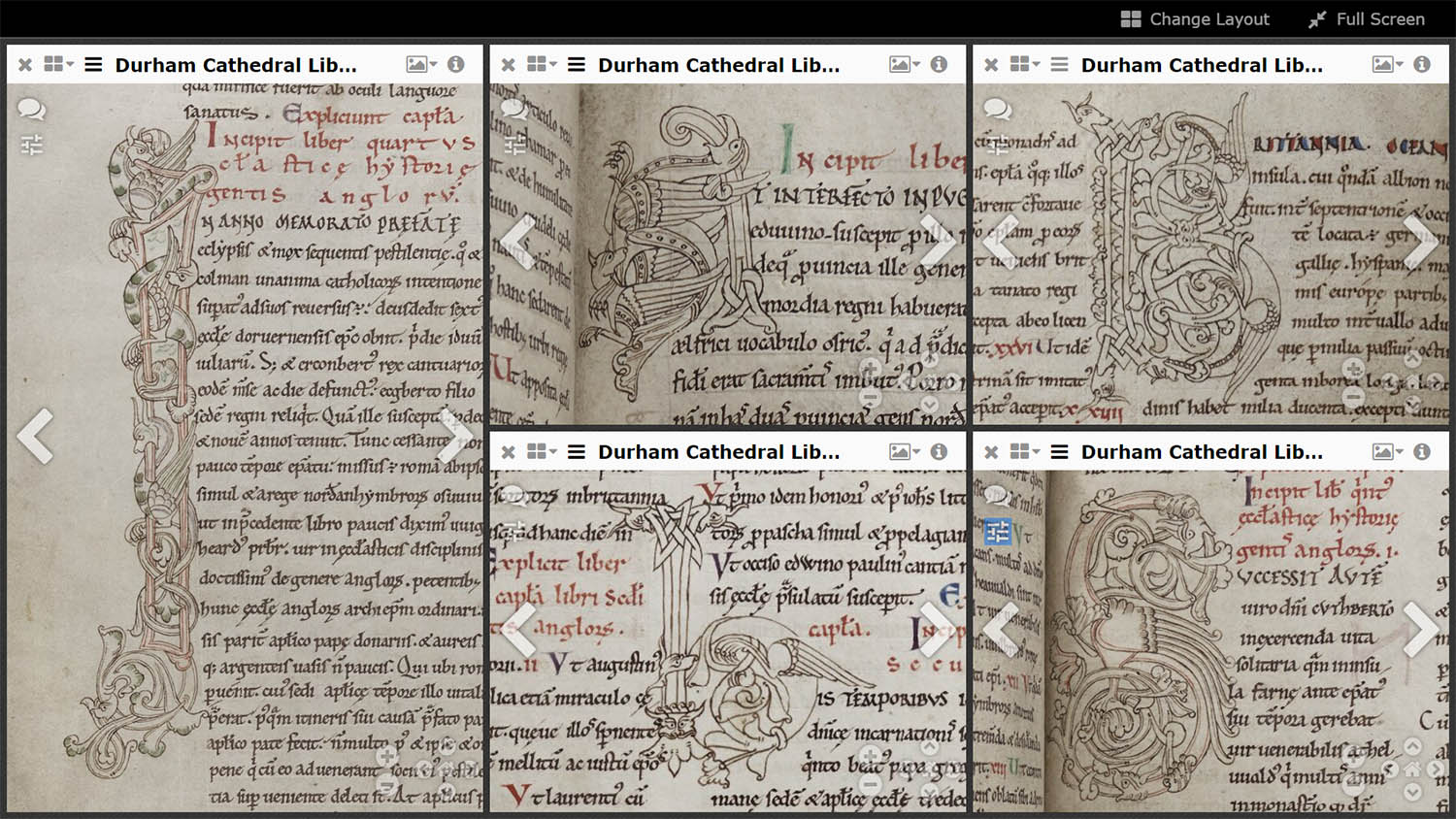
Task: Go to next page in top-right window
Action: pos(1420,242)
